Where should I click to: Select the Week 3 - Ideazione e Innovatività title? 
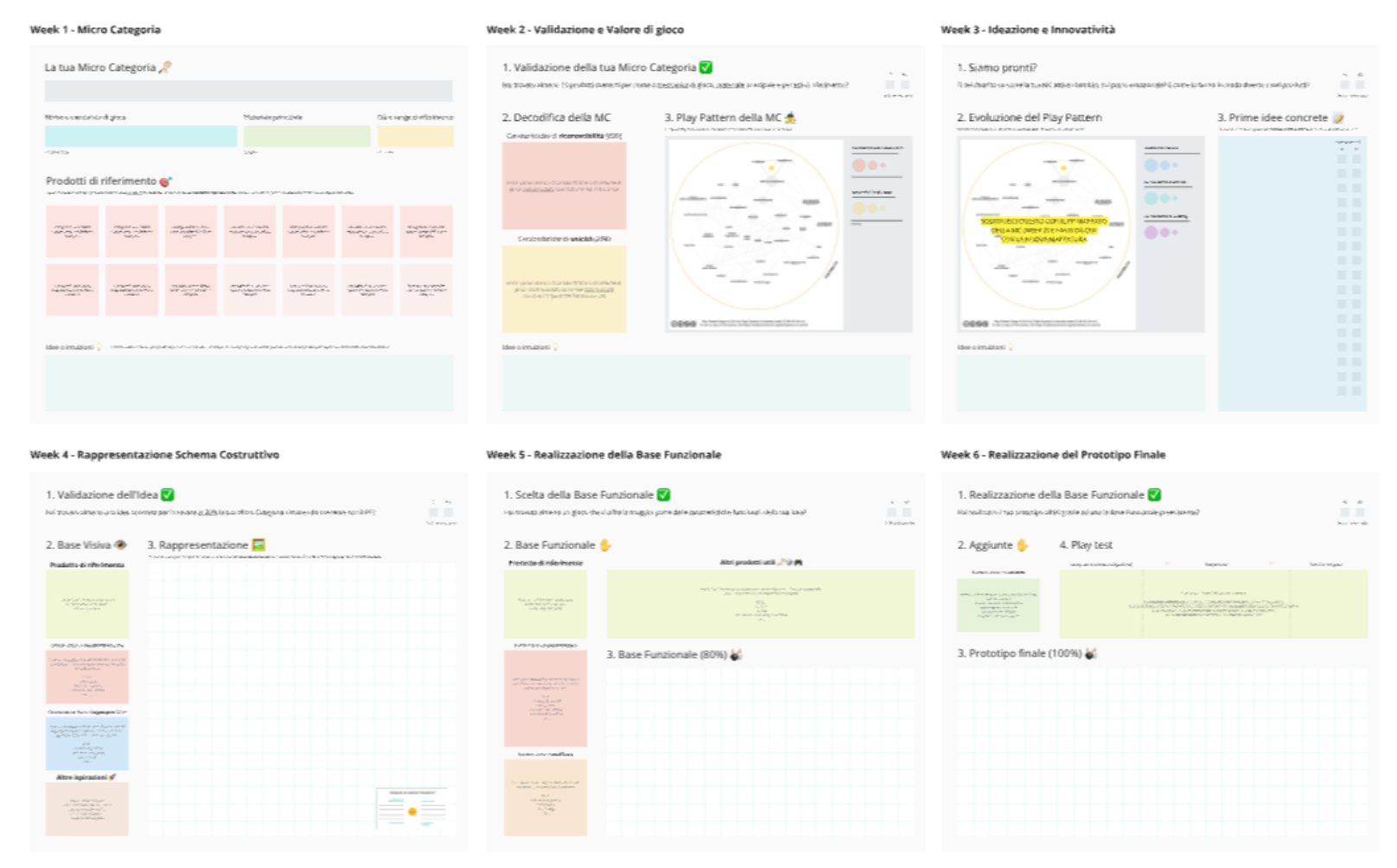[1028, 29]
